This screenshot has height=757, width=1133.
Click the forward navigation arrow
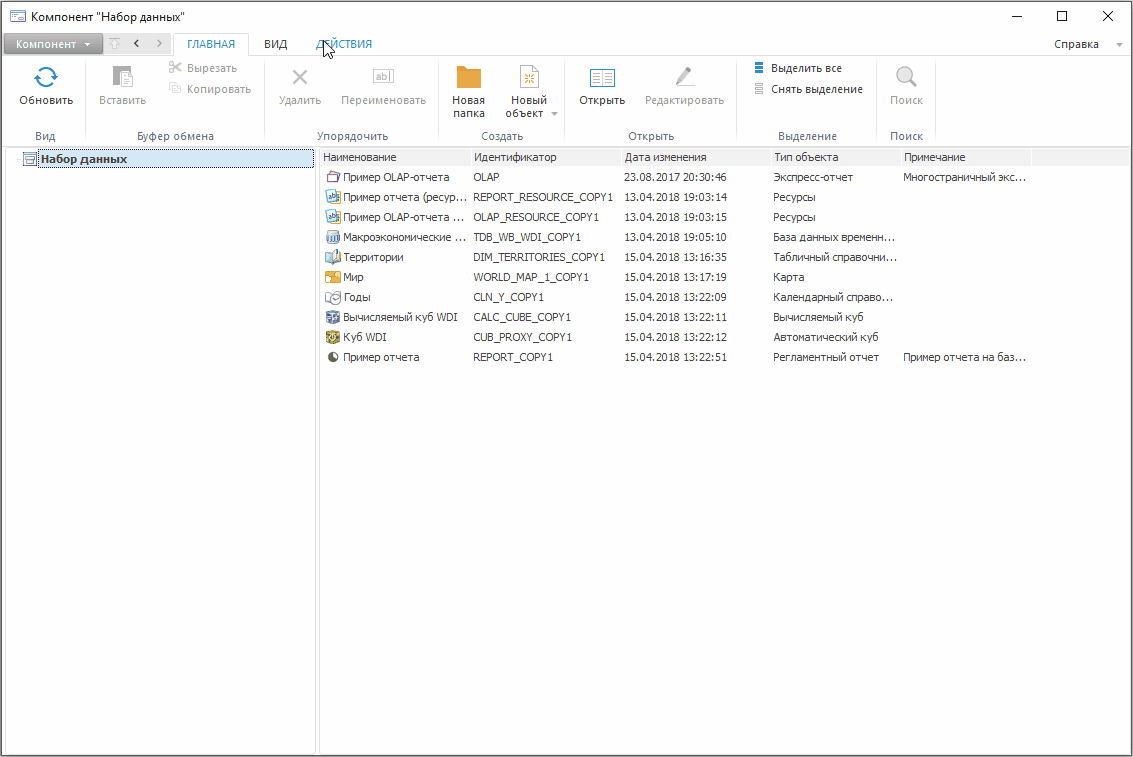click(159, 43)
